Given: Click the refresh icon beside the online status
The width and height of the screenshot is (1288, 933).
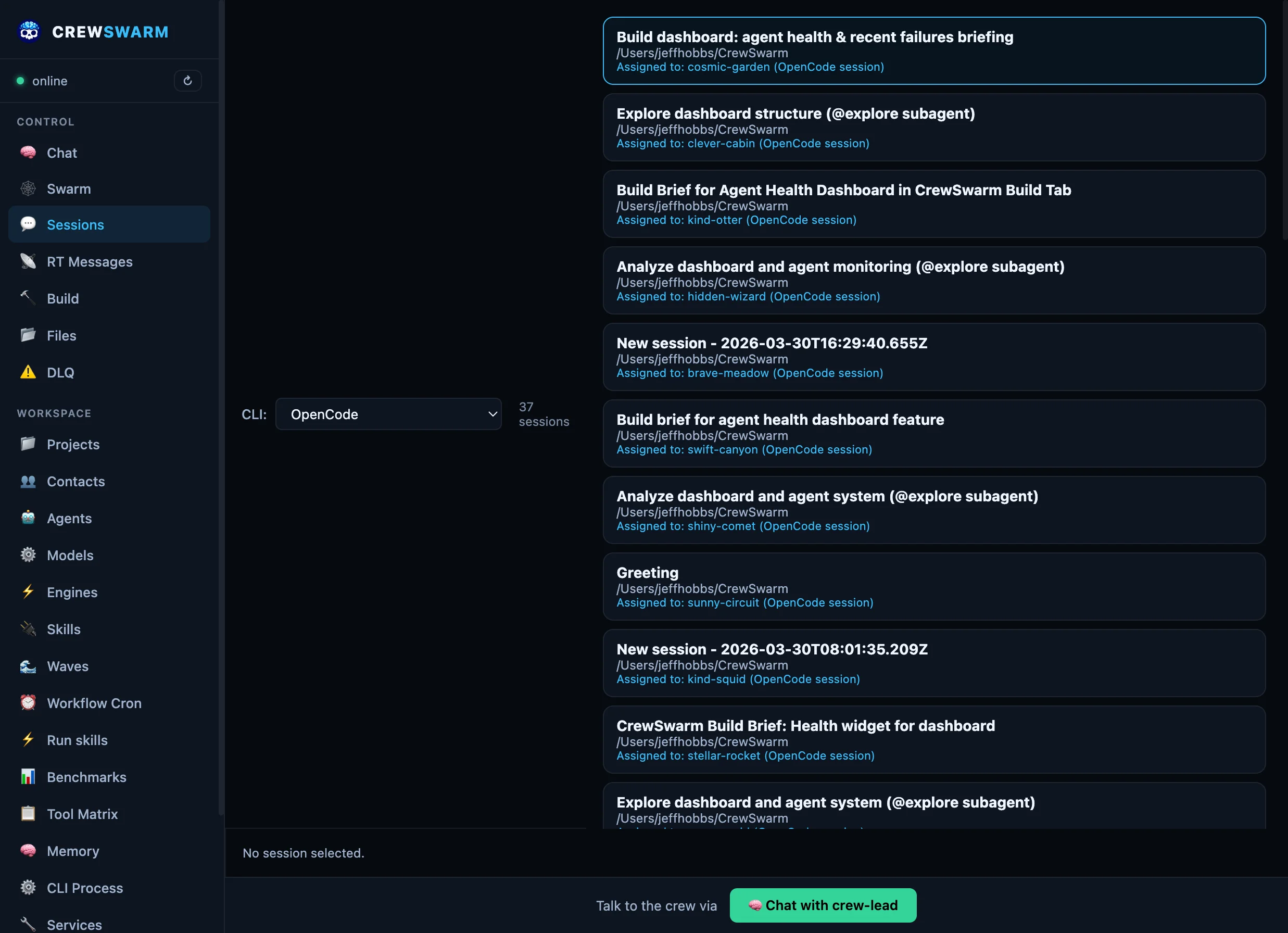Looking at the screenshot, I should [x=187, y=81].
